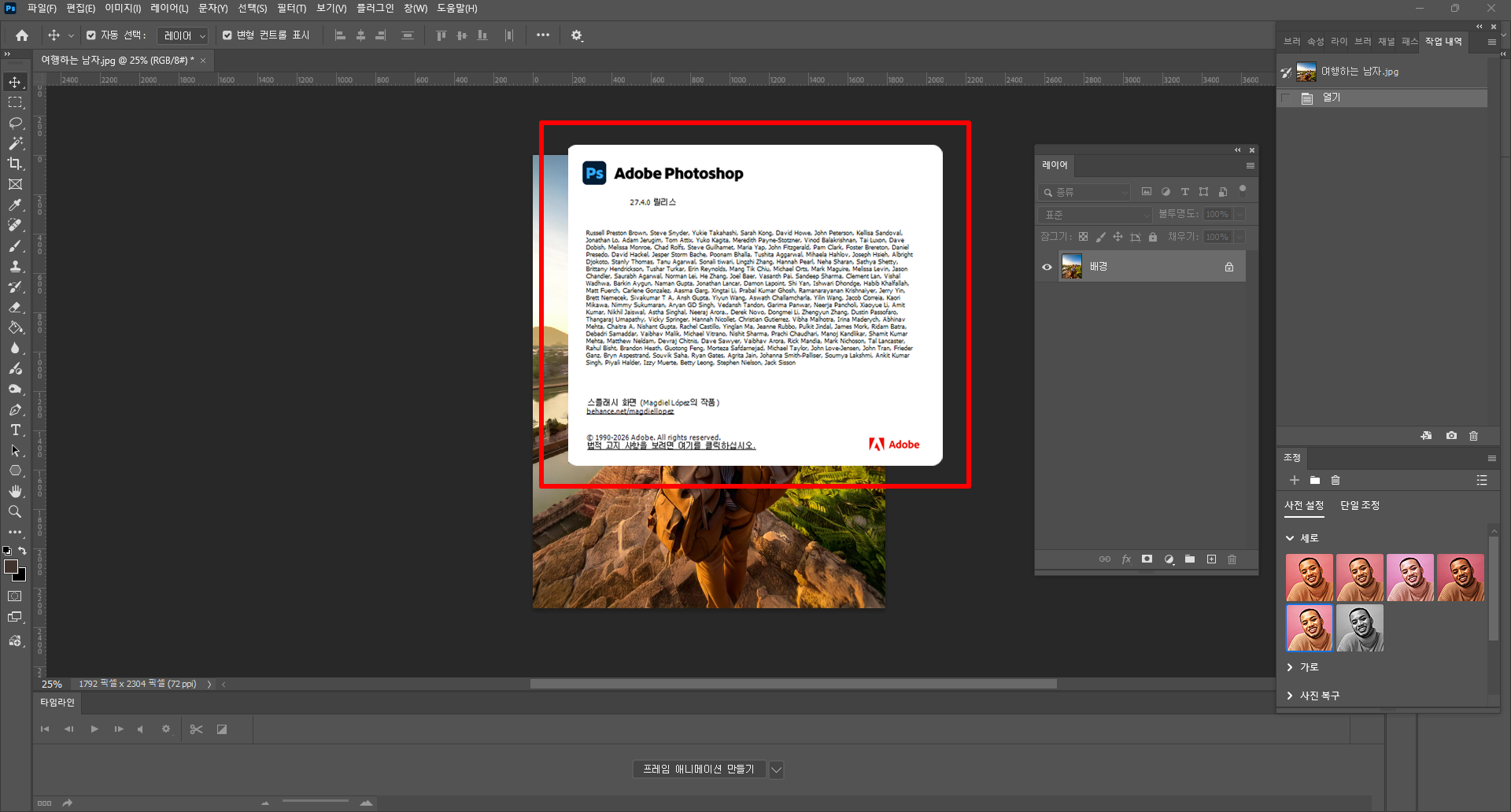Toggle the 자동 선택 checkbox
The height and width of the screenshot is (812, 1511).
(91, 35)
